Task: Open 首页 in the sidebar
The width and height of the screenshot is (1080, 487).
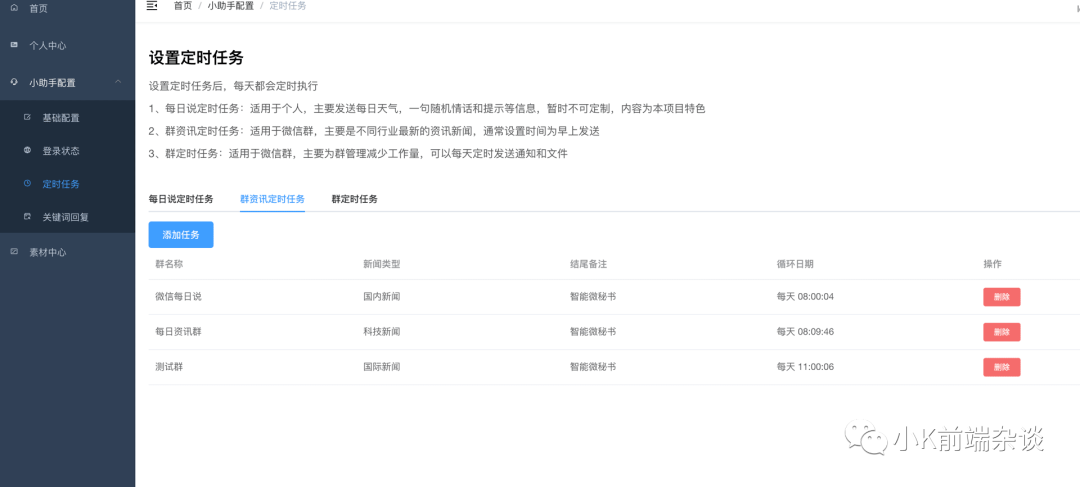Action: [x=39, y=8]
